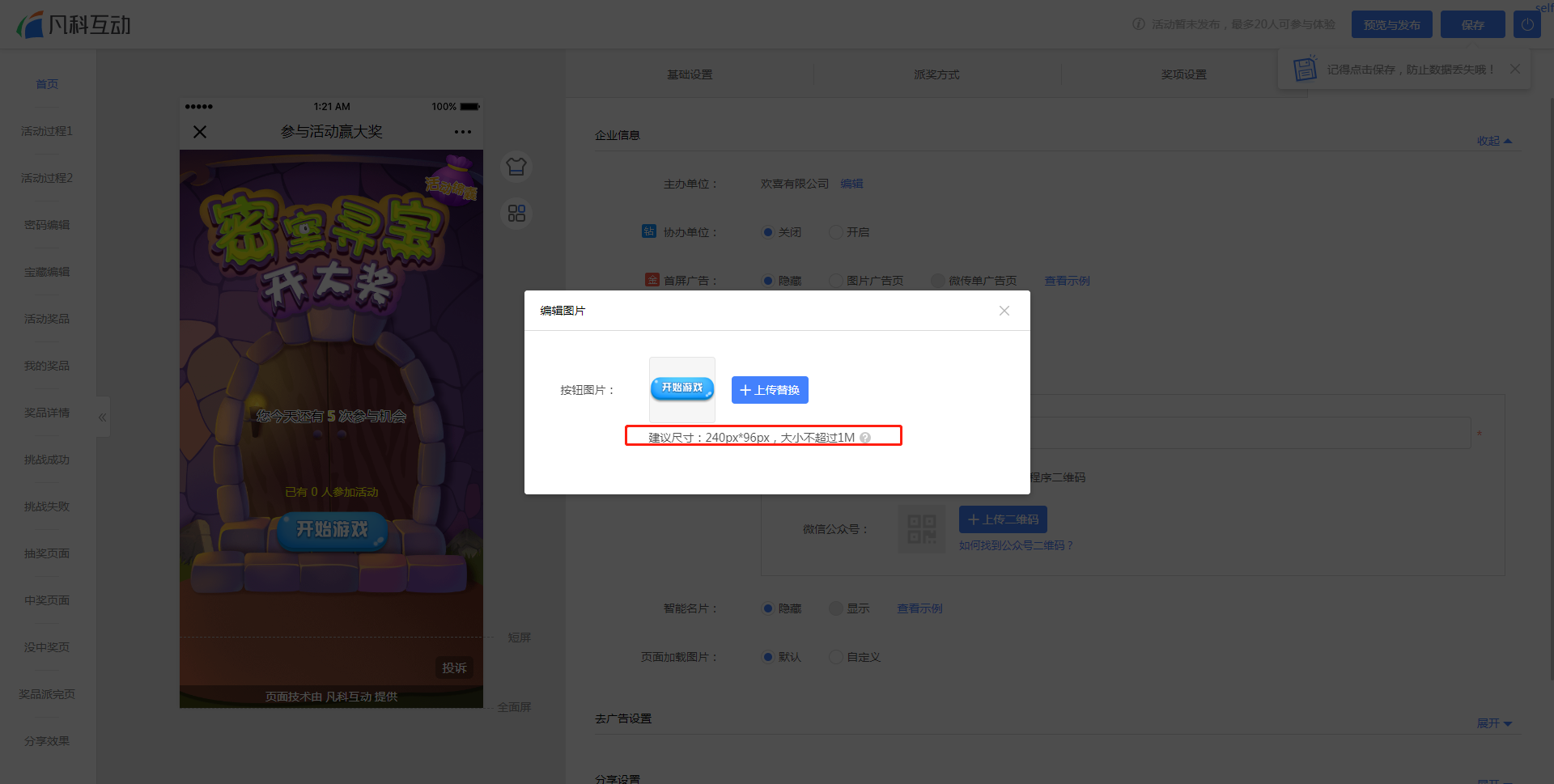Open the skin/shirt theme icon beside phone preview
This screenshot has width=1554, height=784.
click(x=516, y=167)
